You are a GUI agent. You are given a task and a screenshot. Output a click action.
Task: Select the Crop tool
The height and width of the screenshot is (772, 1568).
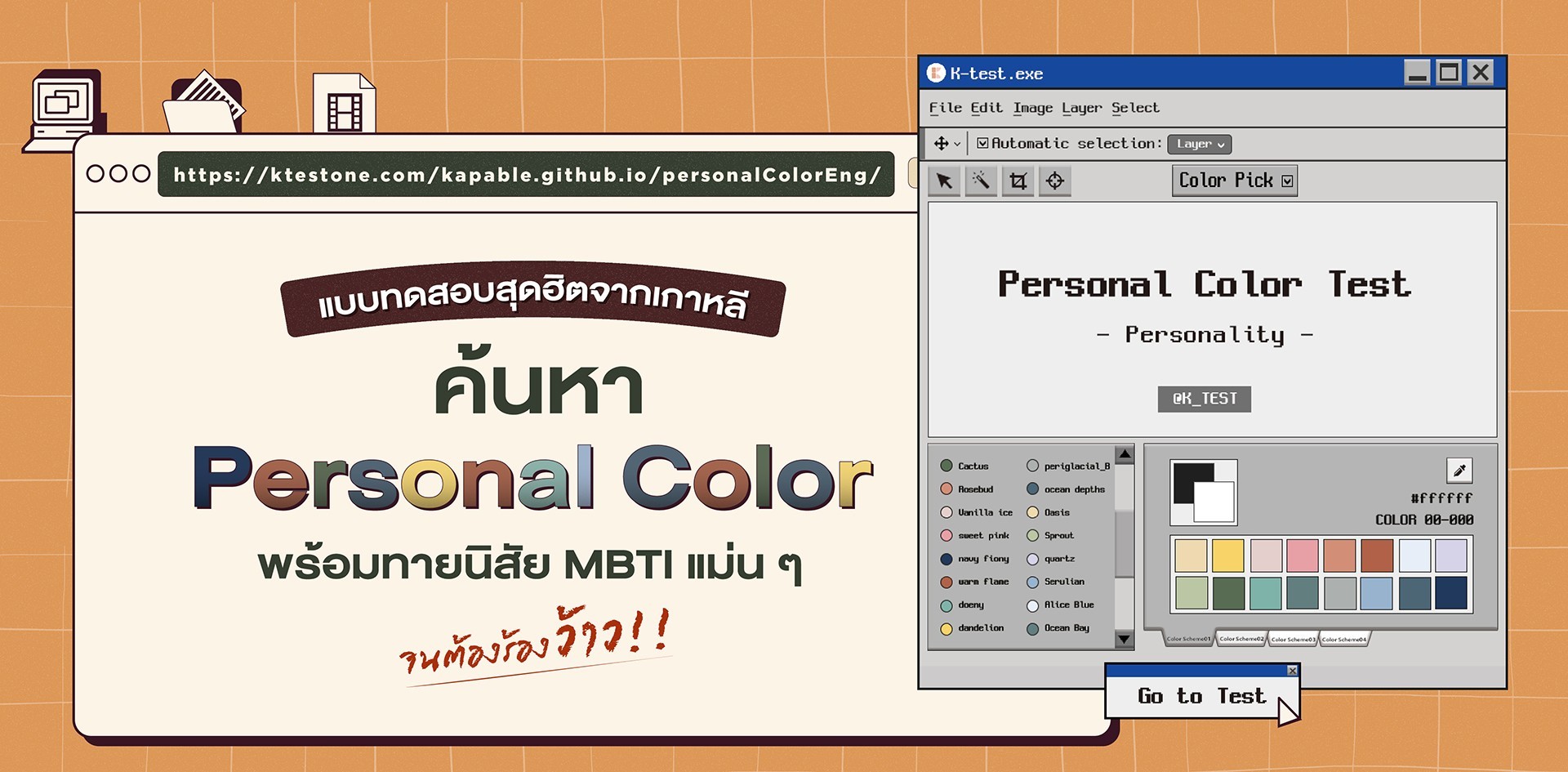coord(1018,181)
